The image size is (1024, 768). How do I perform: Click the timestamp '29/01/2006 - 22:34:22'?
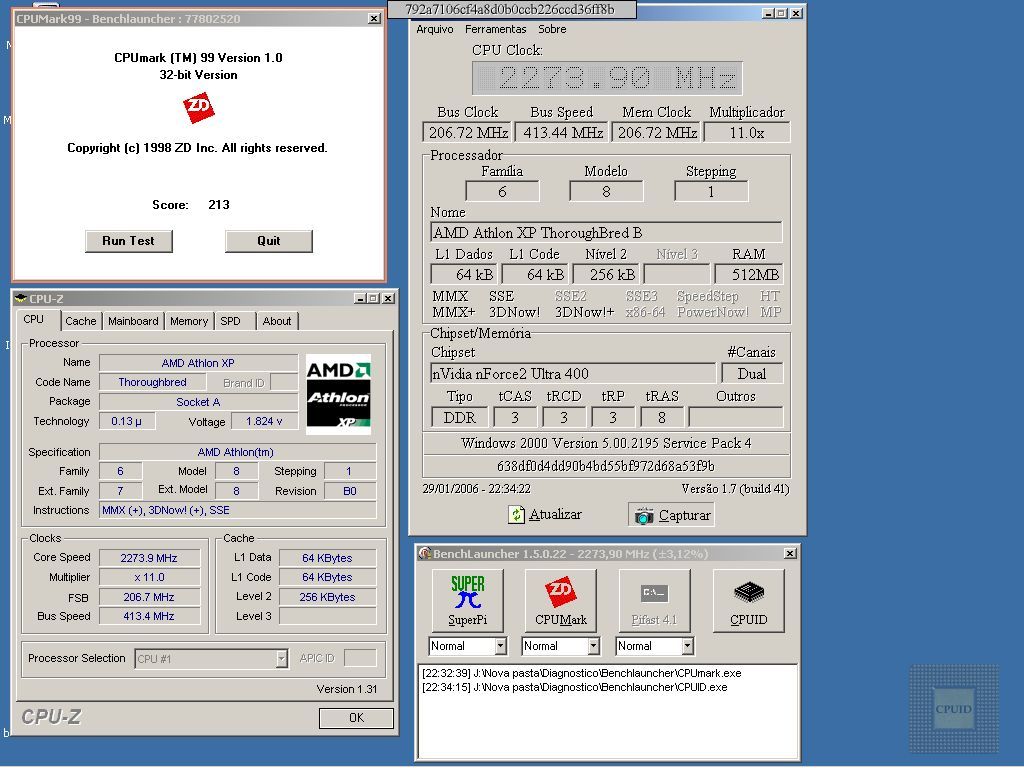[x=477, y=488]
